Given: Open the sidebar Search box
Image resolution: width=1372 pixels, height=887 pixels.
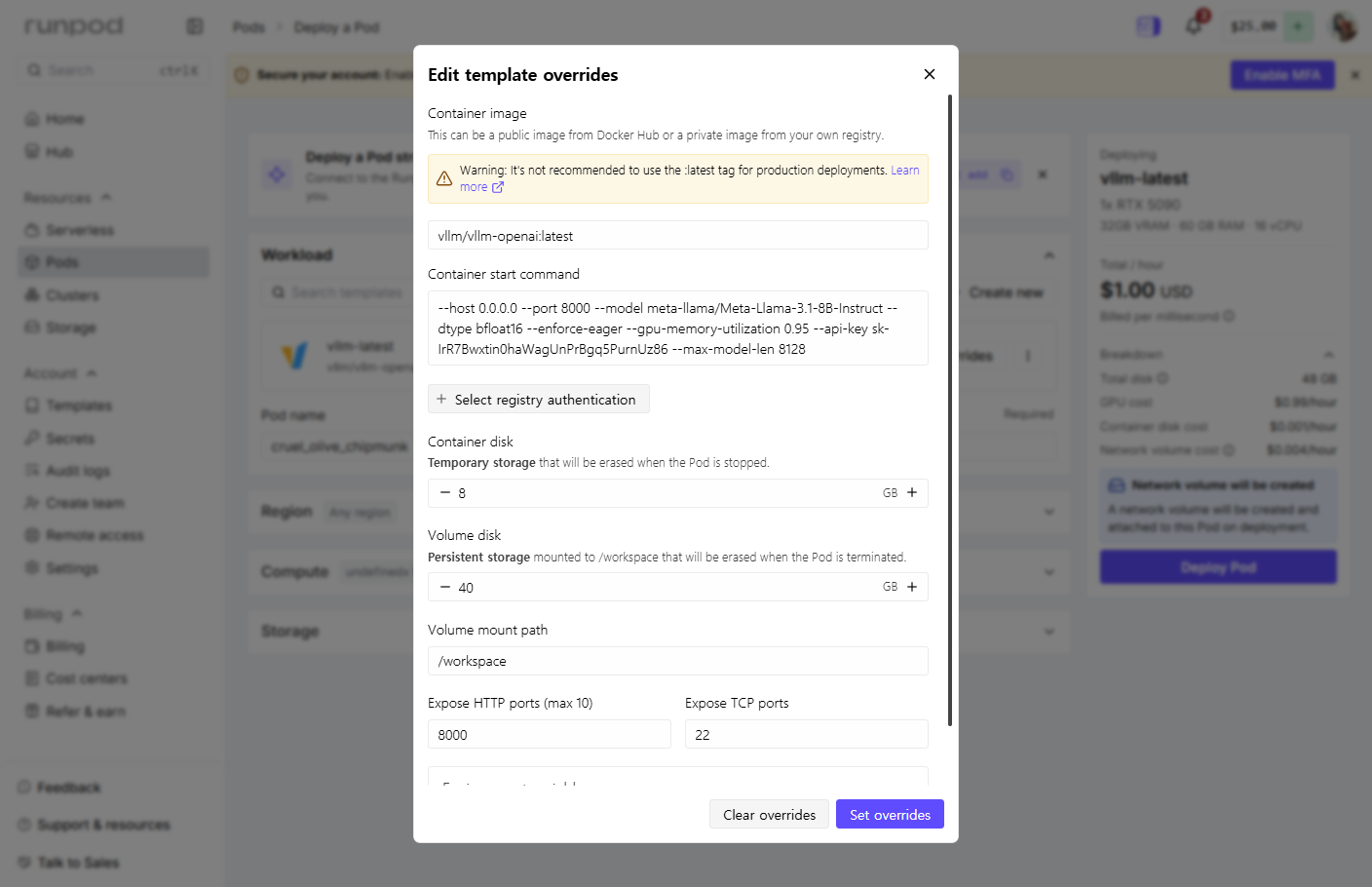Looking at the screenshot, I should [113, 70].
